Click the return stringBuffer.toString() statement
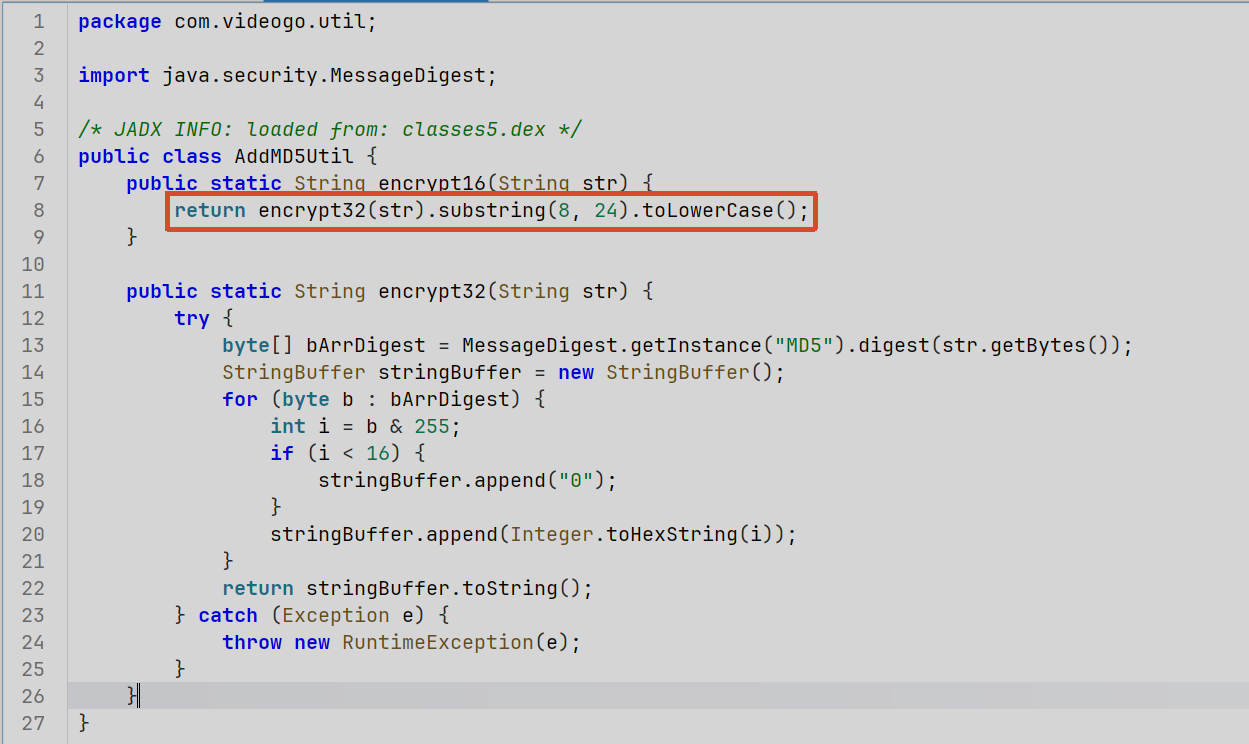 point(408,588)
